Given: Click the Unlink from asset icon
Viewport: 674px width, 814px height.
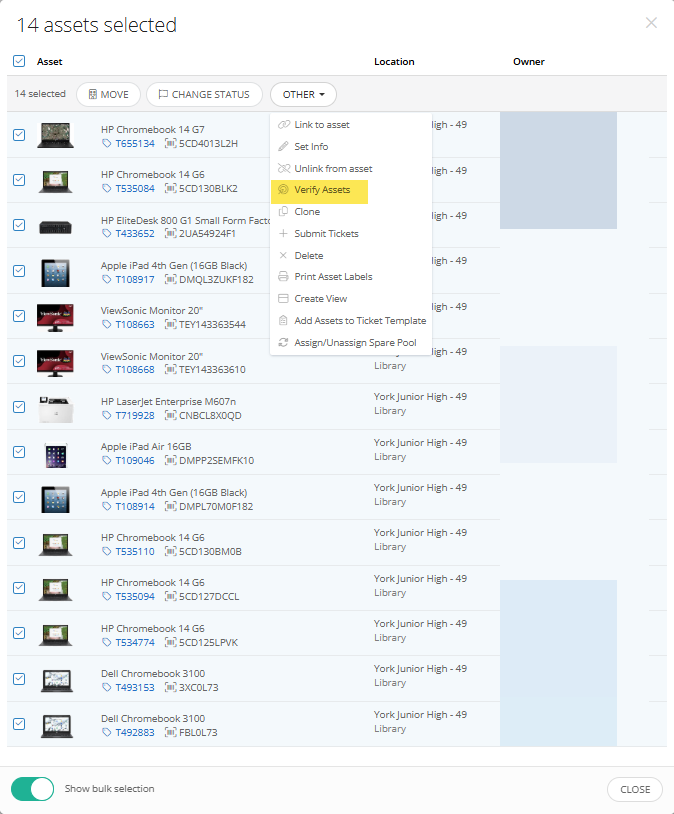Looking at the screenshot, I should coord(284,169).
